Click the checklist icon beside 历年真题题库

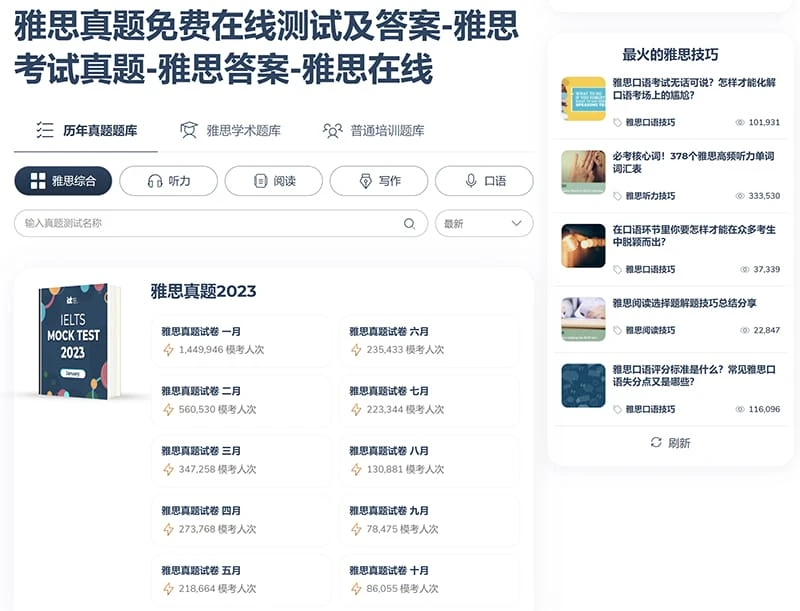(45, 130)
